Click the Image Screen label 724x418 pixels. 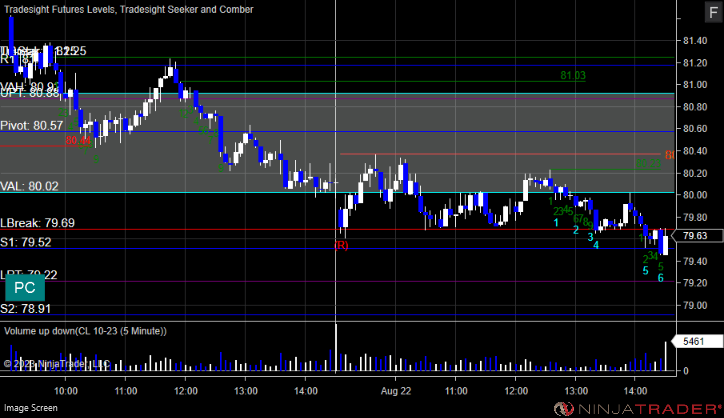point(31,408)
